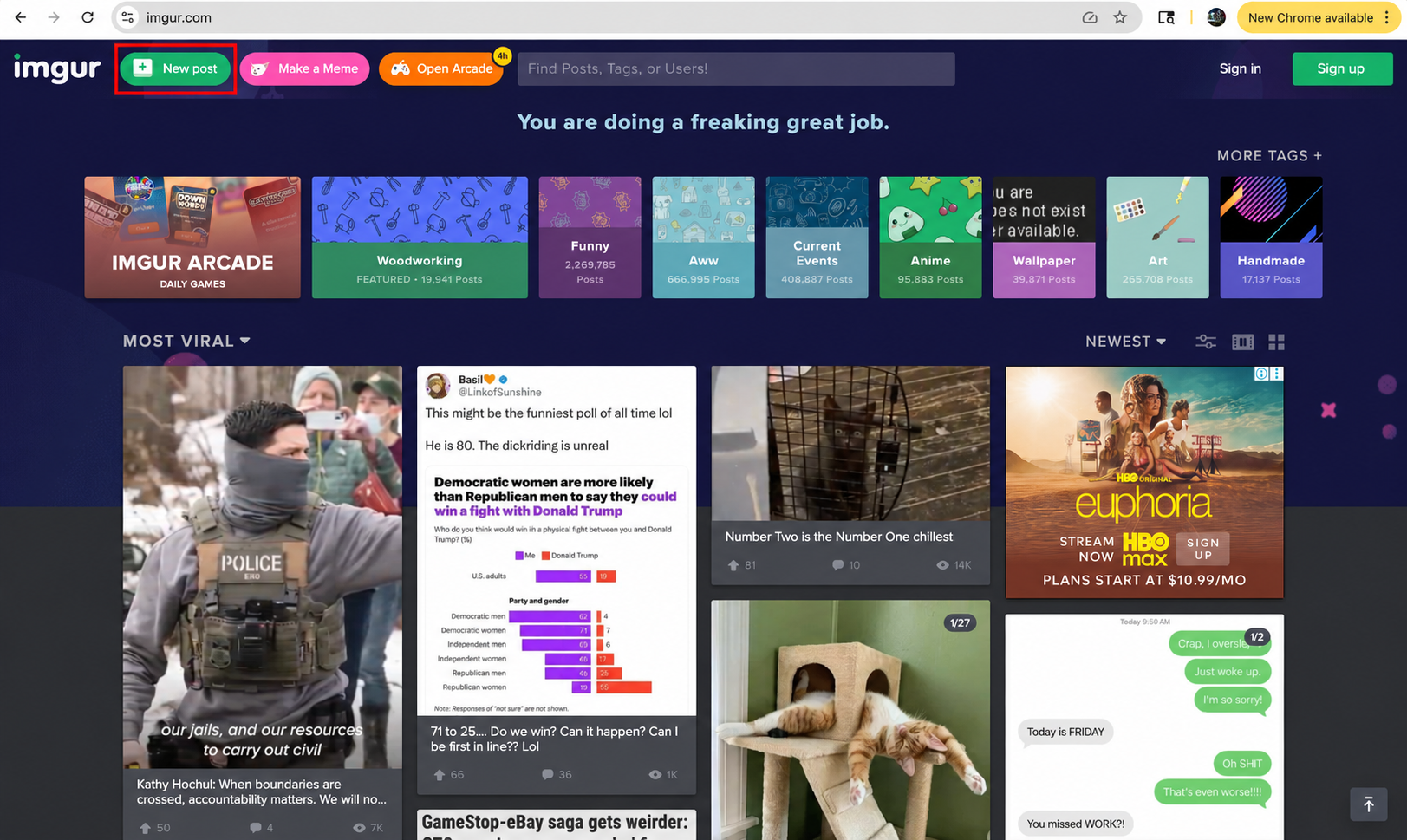This screenshot has height=840, width=1407.
Task: Expand the MOST VIRAL dropdown
Action: pos(186,341)
